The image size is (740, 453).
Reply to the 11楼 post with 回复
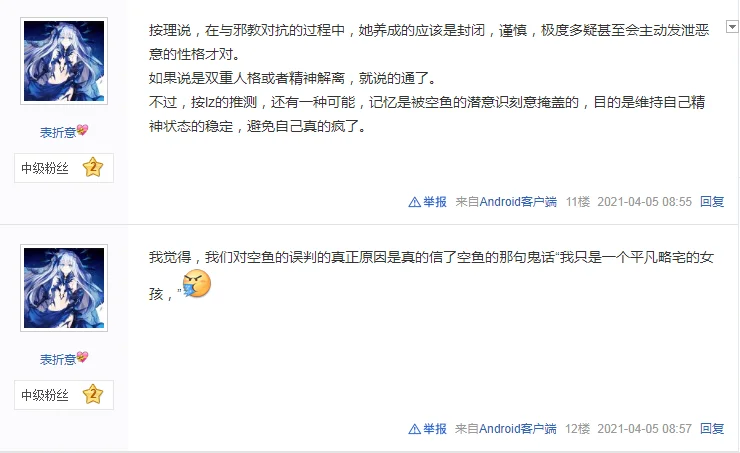click(712, 202)
